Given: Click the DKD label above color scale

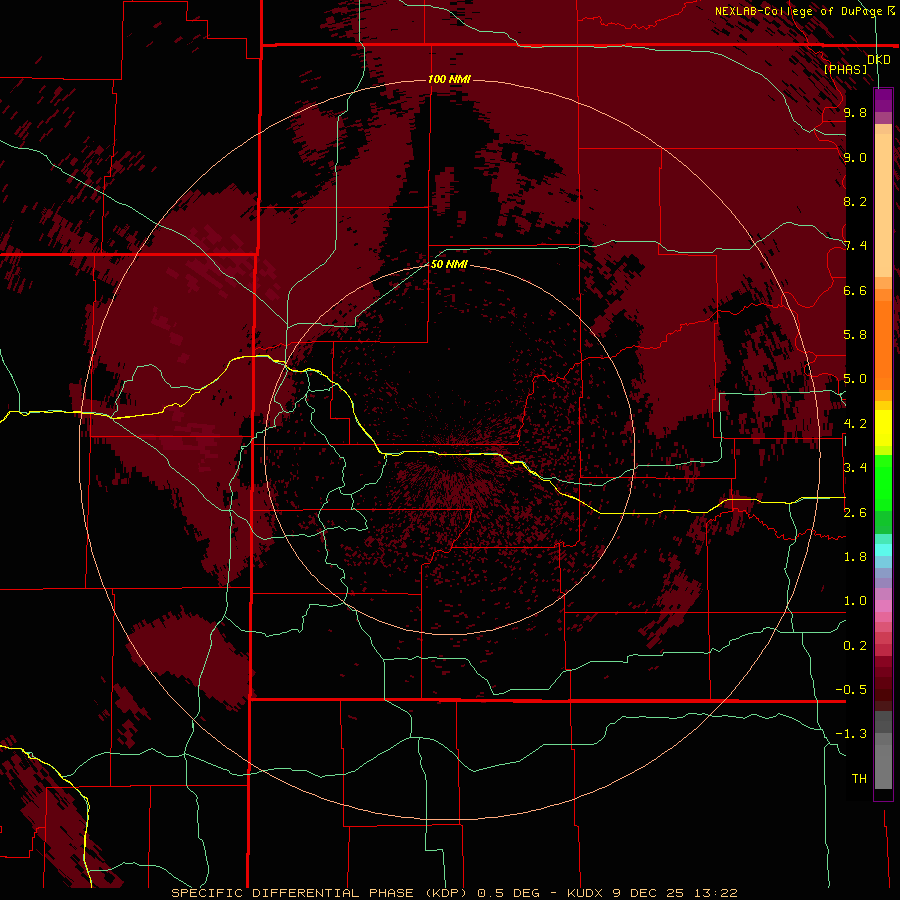Looking at the screenshot, I should point(879,60).
